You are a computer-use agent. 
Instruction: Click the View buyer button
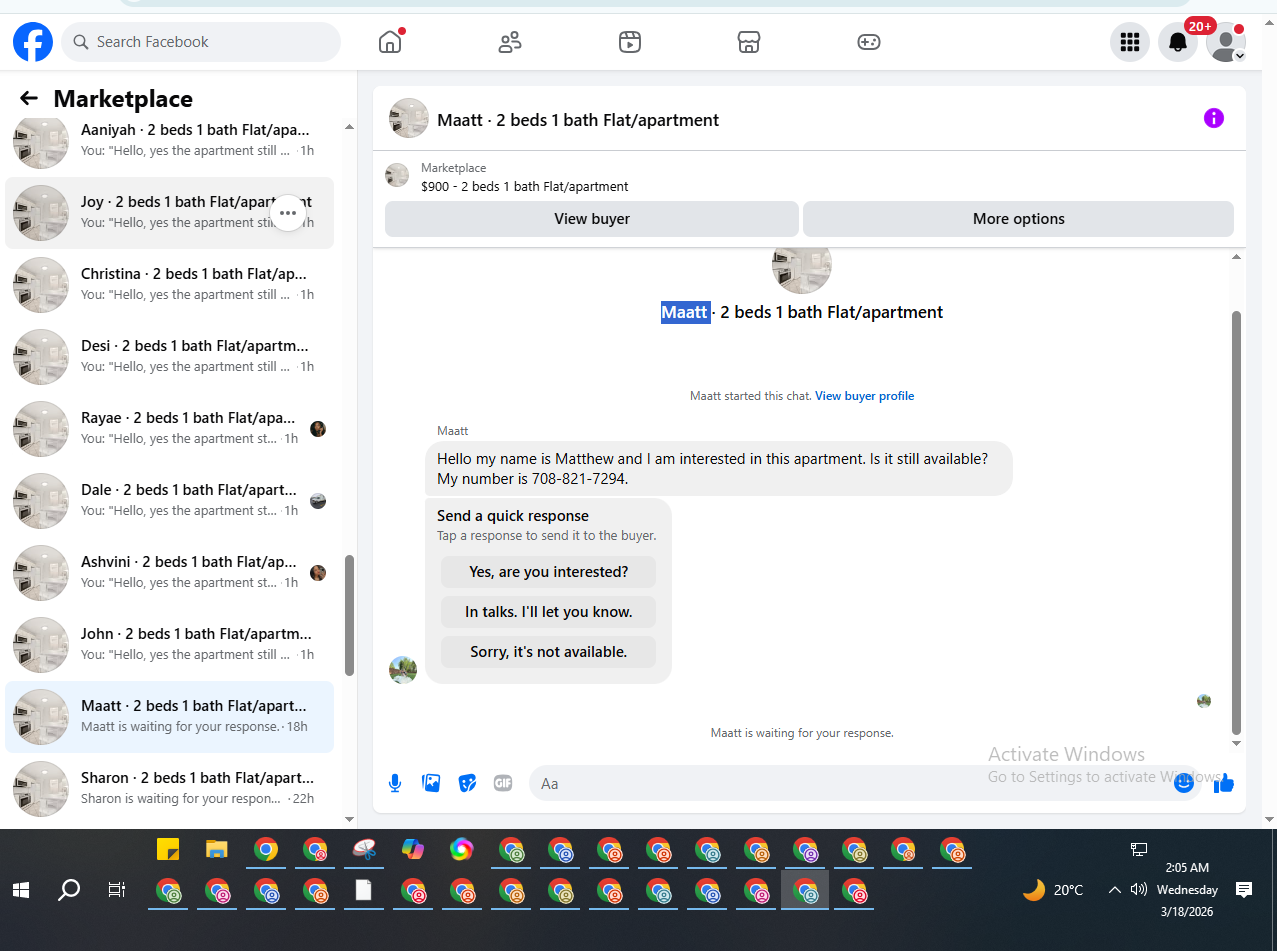(x=592, y=219)
